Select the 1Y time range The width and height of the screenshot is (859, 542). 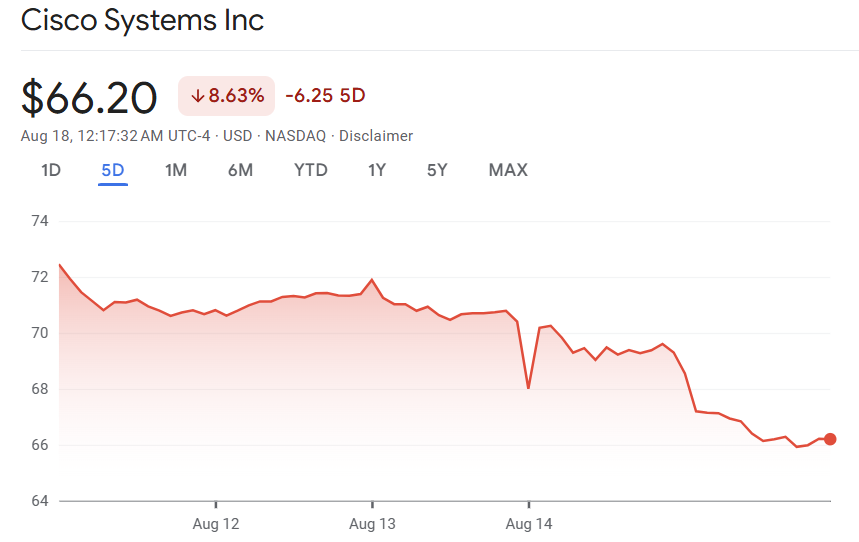tap(377, 170)
